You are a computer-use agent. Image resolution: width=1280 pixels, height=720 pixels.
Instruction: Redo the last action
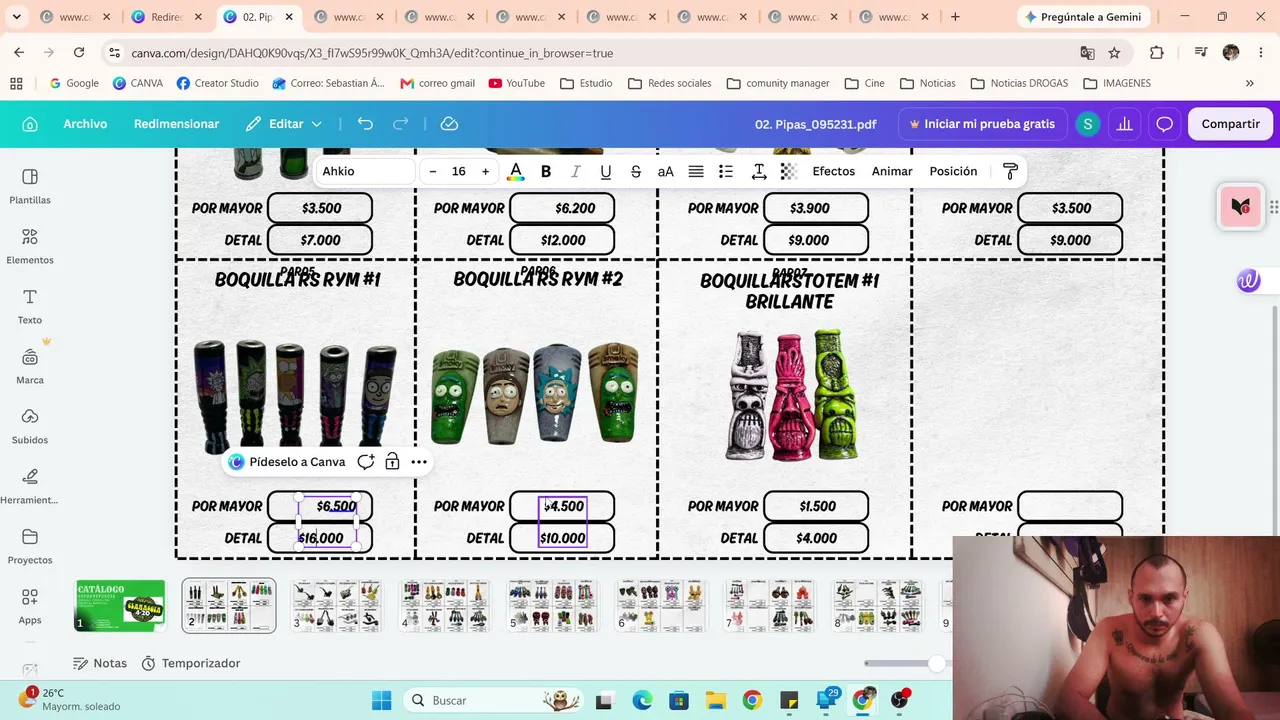[x=401, y=124]
